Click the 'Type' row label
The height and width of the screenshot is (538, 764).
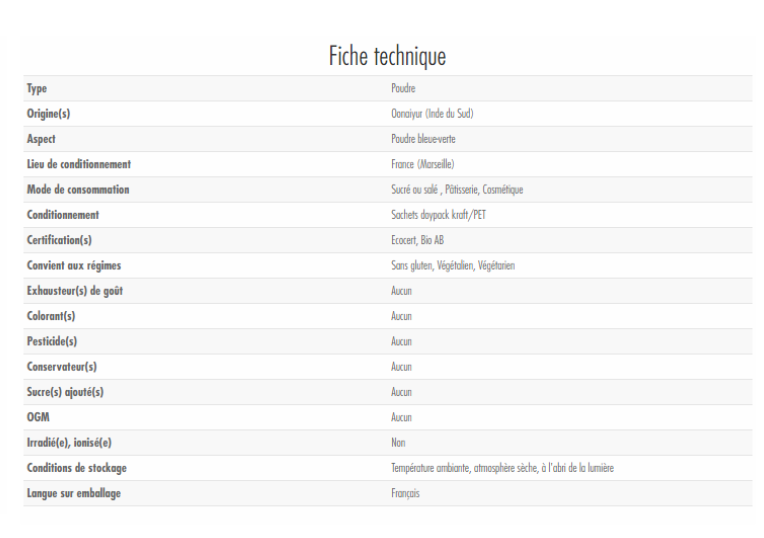point(37,89)
